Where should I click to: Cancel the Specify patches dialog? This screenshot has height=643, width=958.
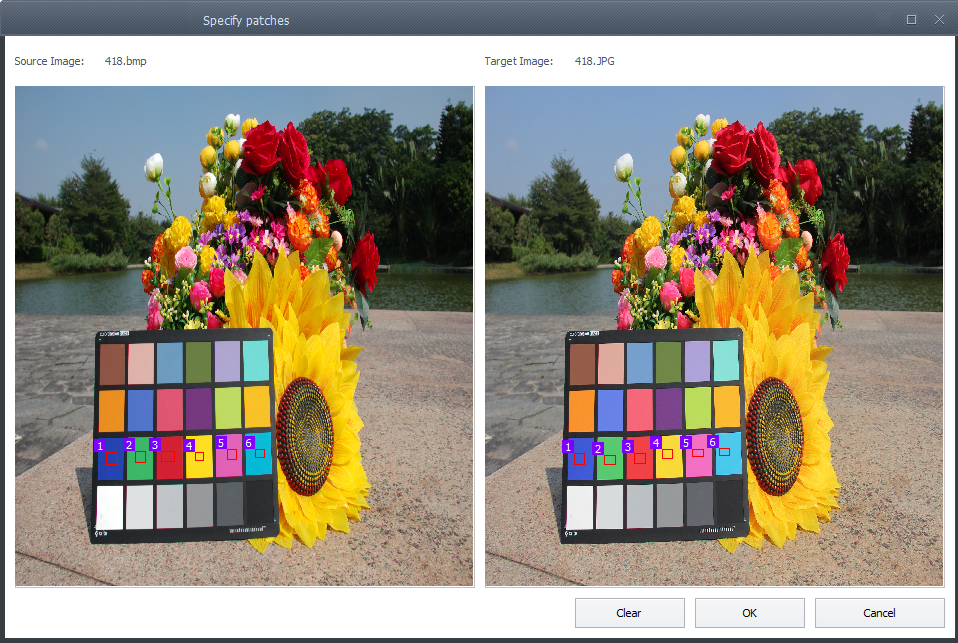coord(879,612)
